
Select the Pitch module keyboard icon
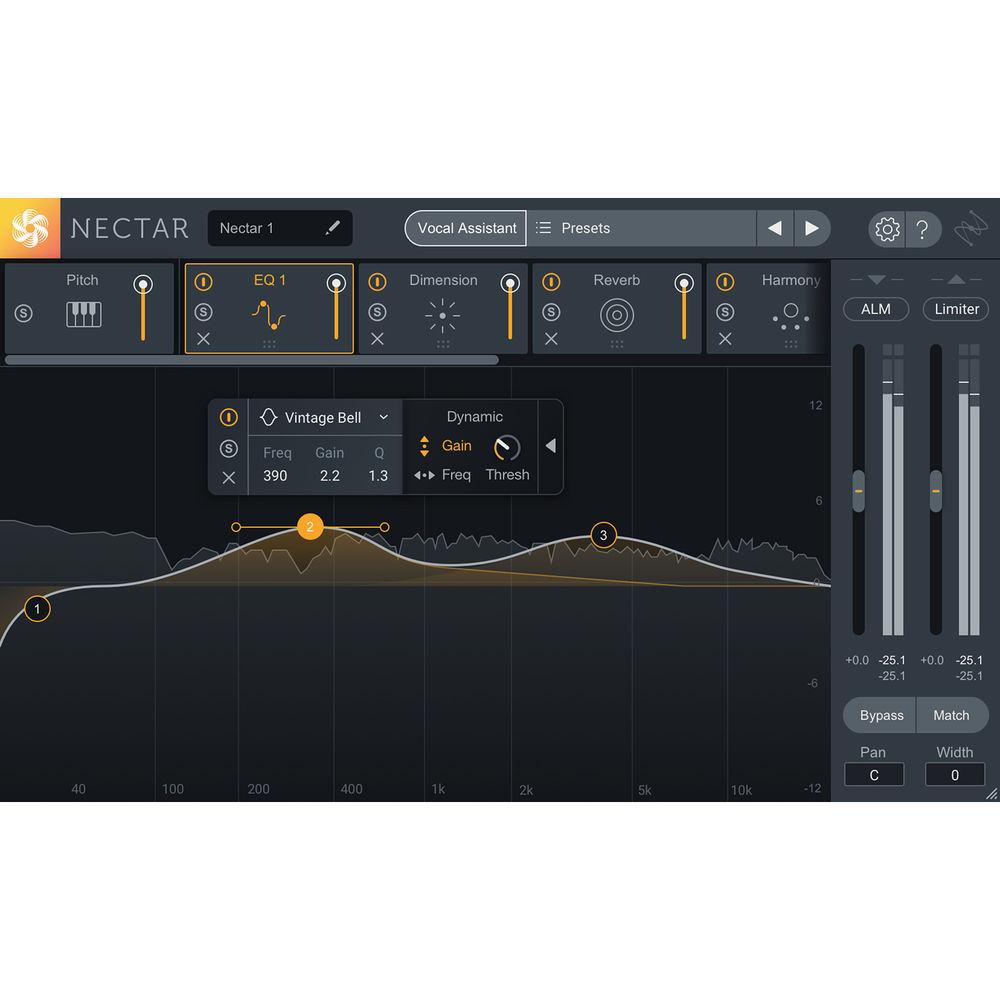click(x=82, y=315)
